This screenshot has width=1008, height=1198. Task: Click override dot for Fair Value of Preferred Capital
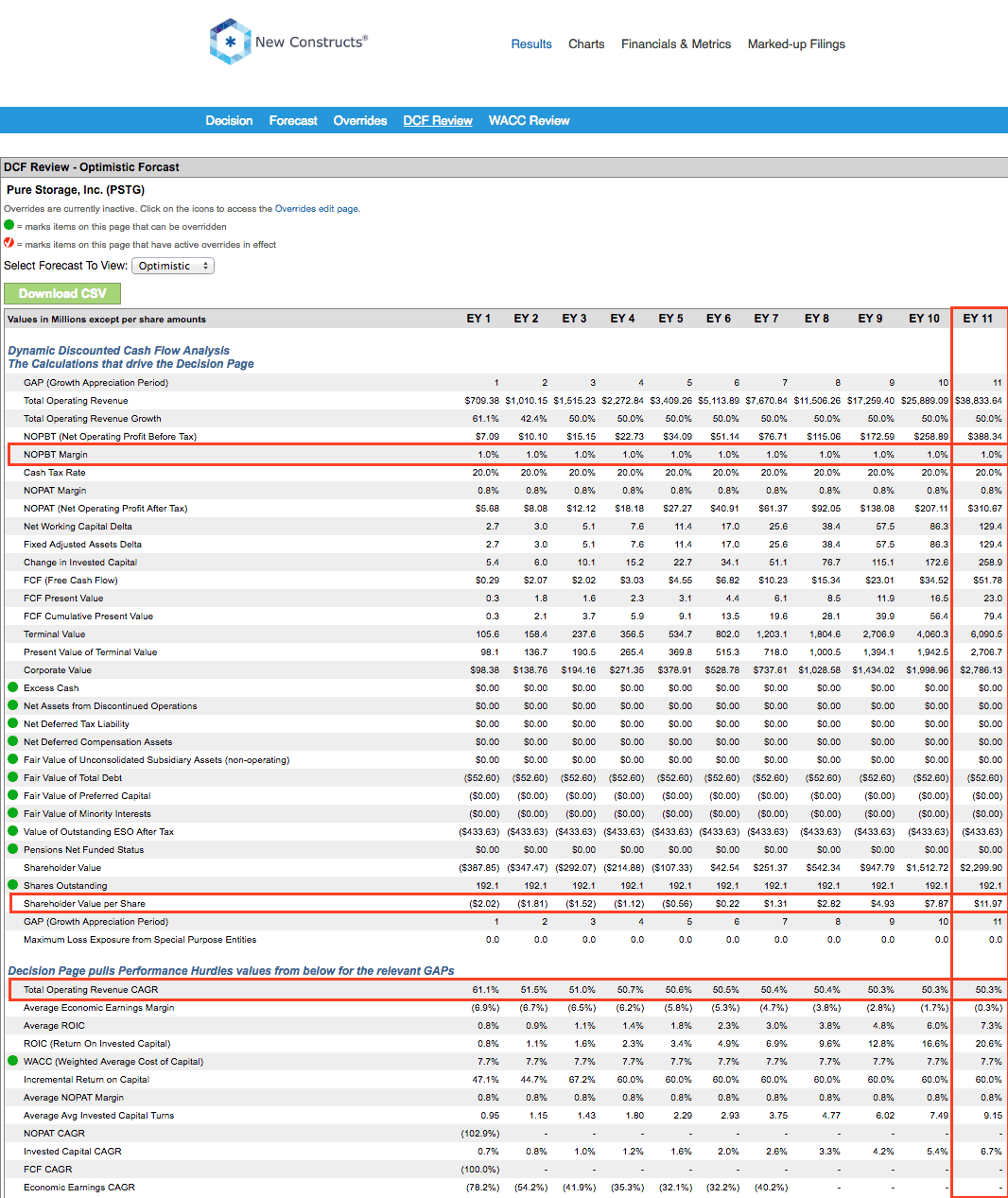[x=13, y=795]
